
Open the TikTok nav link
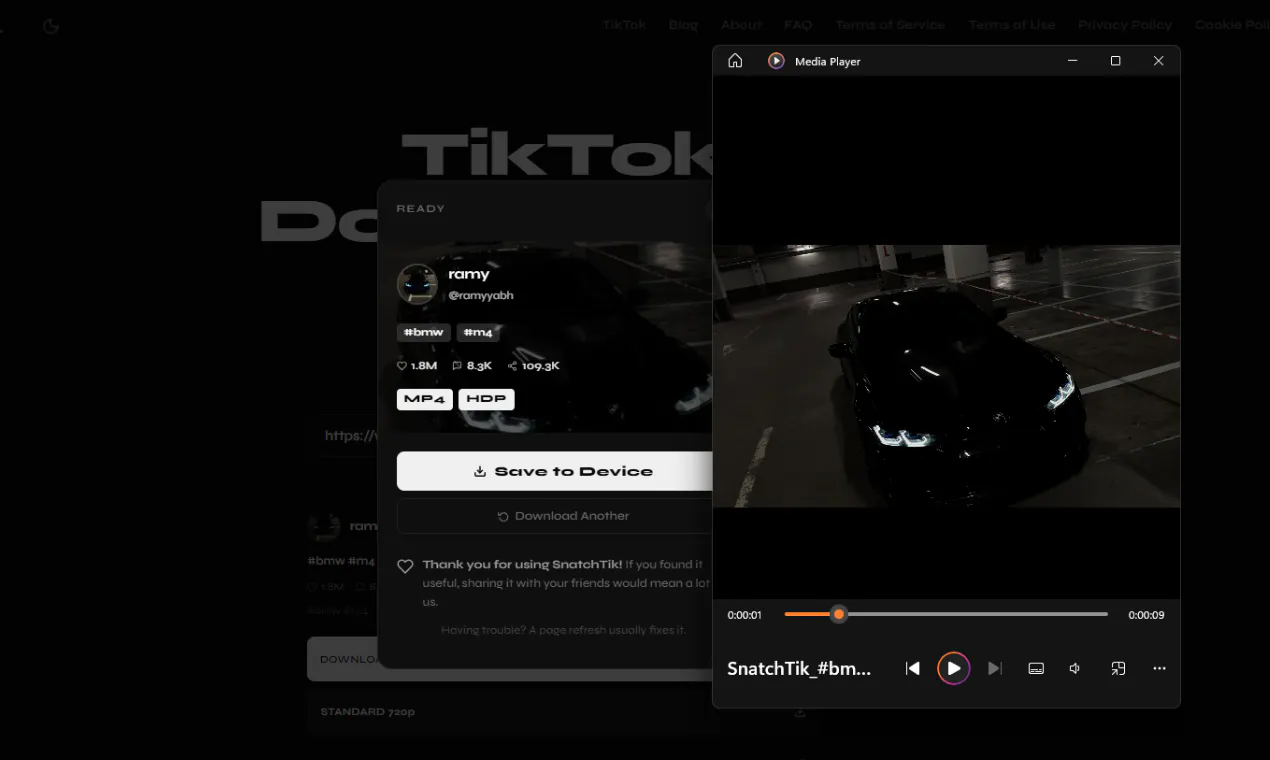[624, 25]
